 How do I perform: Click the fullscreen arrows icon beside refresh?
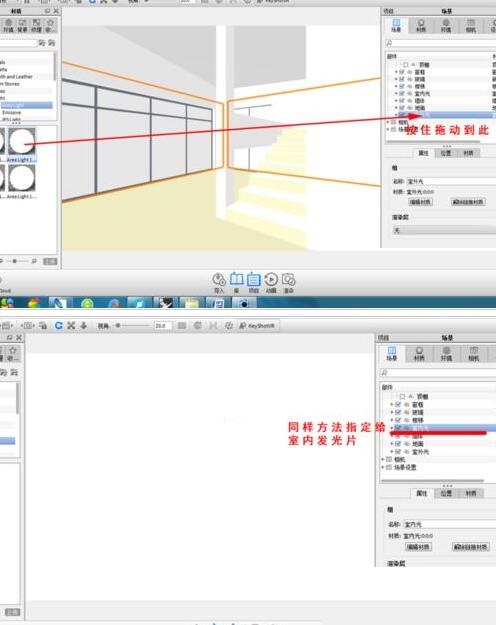click(x=71, y=326)
